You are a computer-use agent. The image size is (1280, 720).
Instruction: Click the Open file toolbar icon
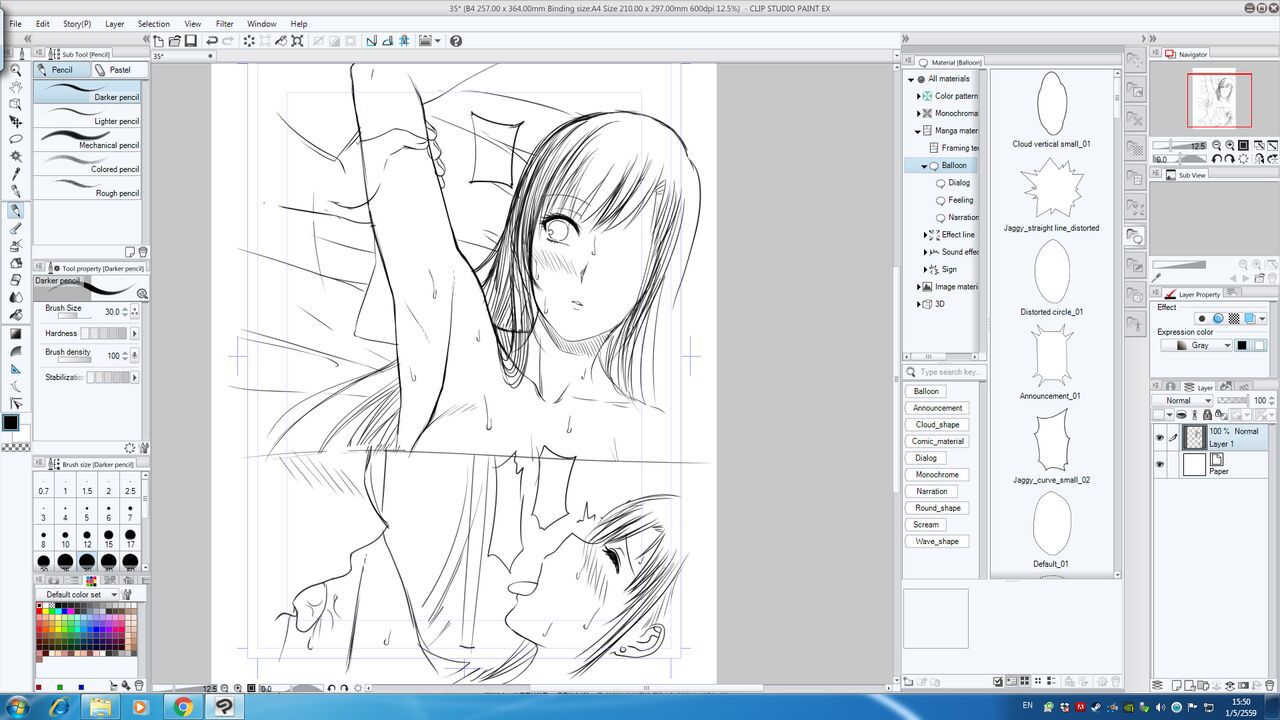pyautogui.click(x=174, y=41)
